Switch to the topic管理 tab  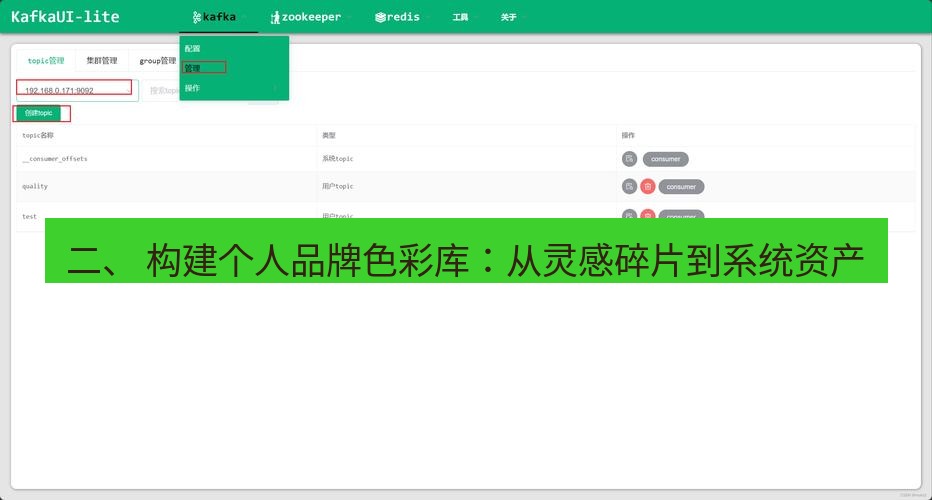(46, 61)
